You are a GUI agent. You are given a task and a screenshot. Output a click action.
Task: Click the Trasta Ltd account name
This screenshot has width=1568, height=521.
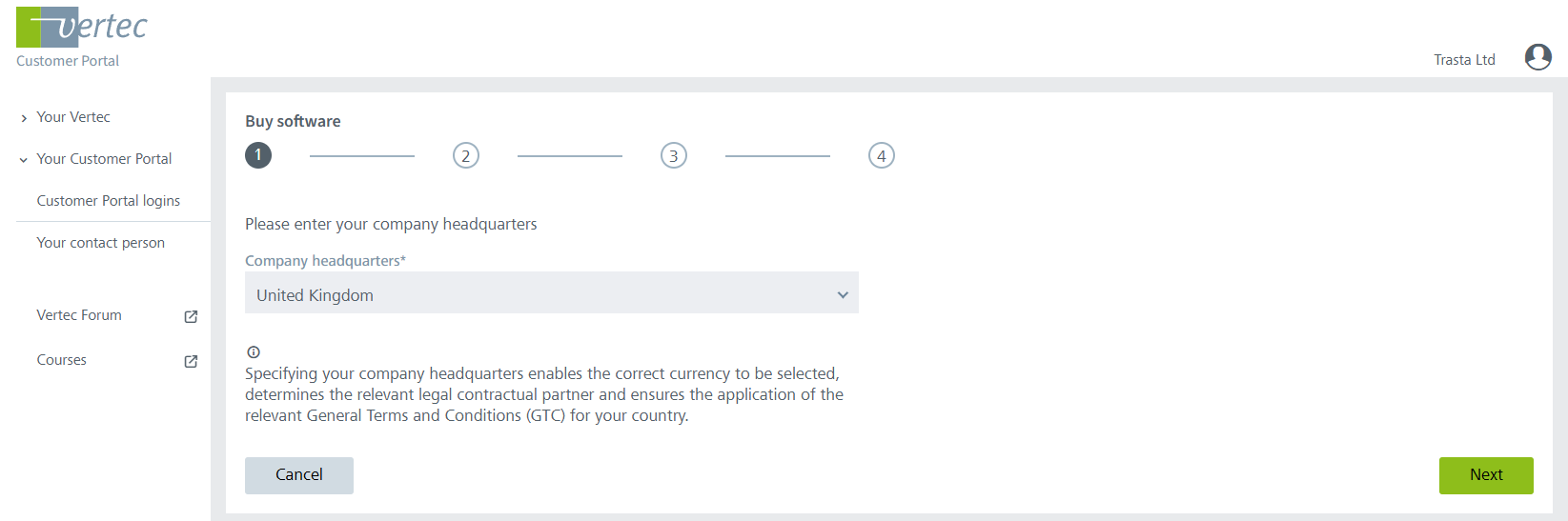(x=1464, y=60)
